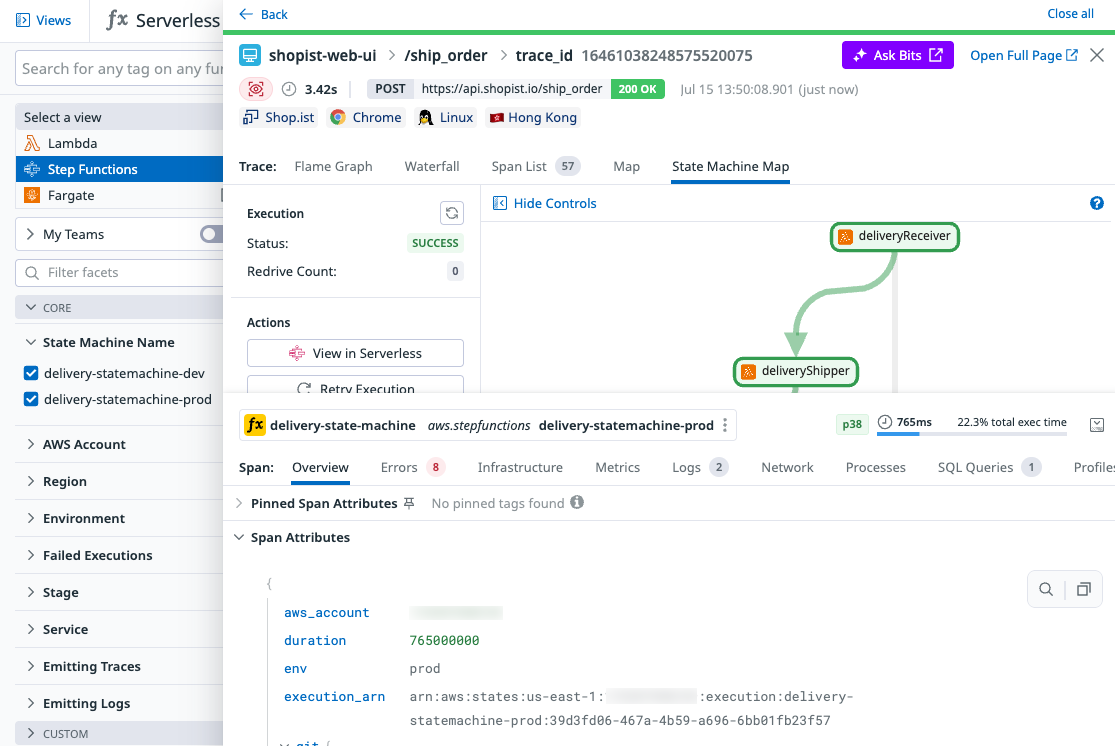The height and width of the screenshot is (746, 1115).
Task: Expand the Region facet
Action: [31, 481]
